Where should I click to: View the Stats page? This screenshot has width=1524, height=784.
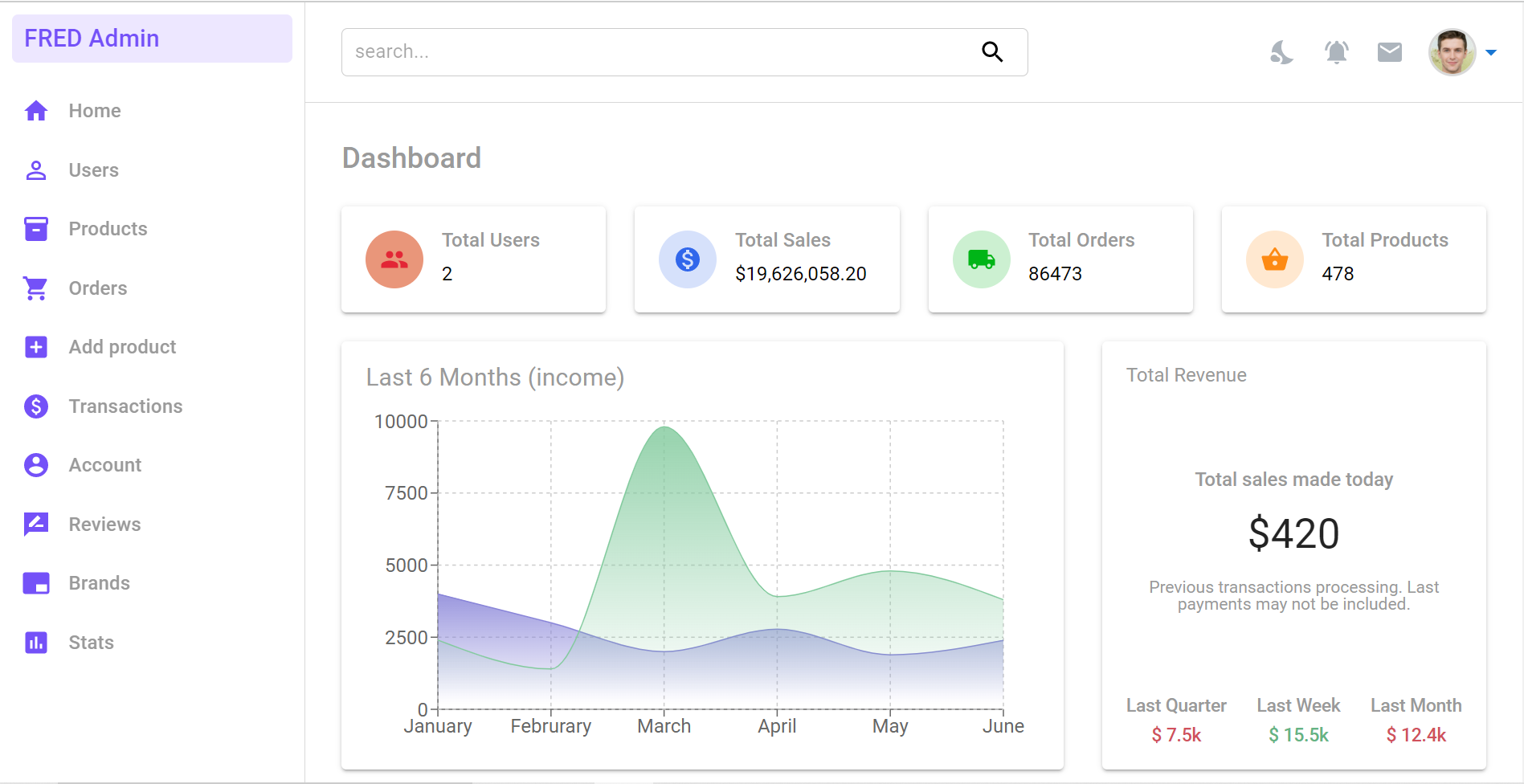tap(92, 643)
